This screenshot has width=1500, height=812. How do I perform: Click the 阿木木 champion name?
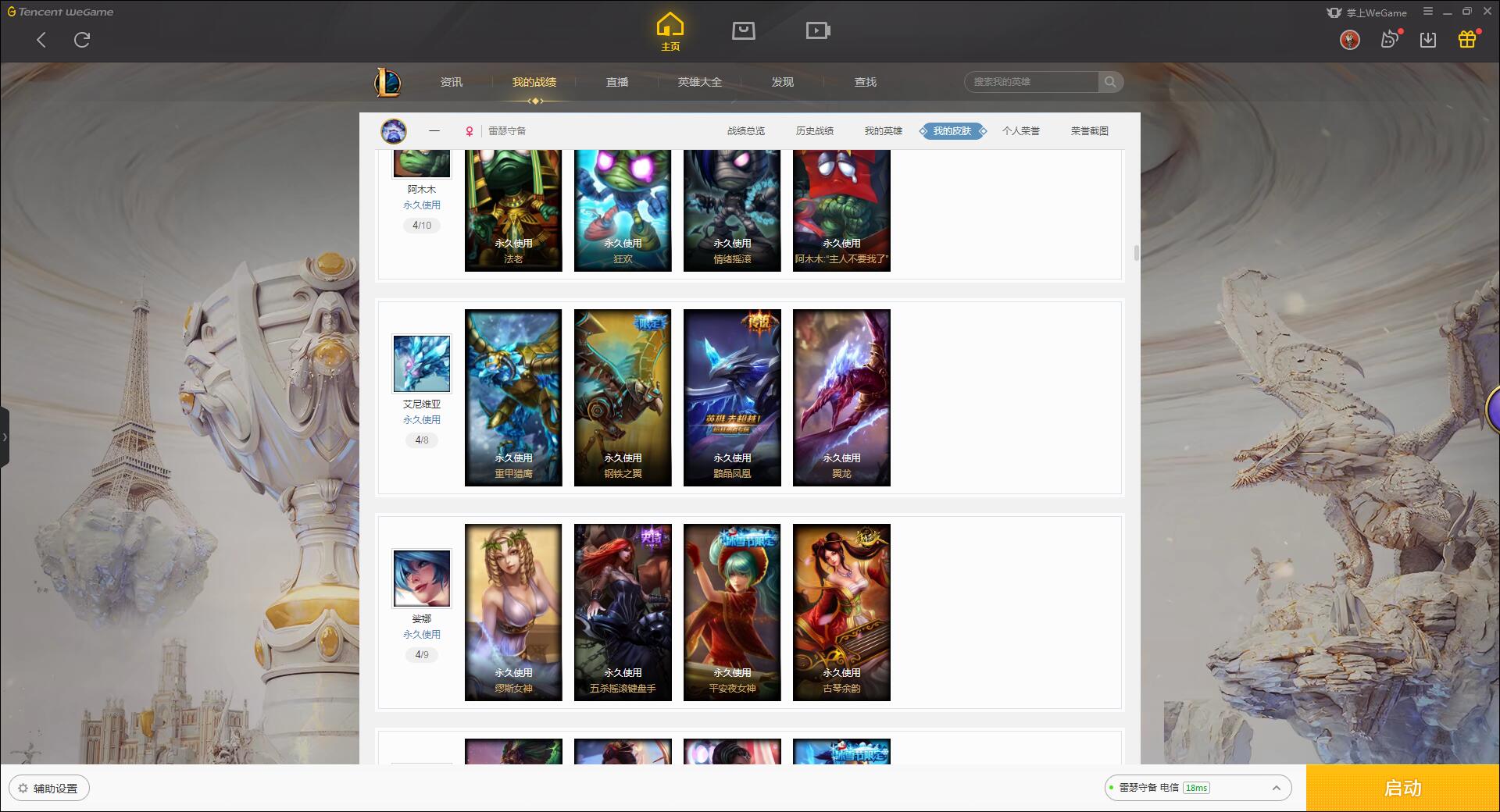coord(422,190)
